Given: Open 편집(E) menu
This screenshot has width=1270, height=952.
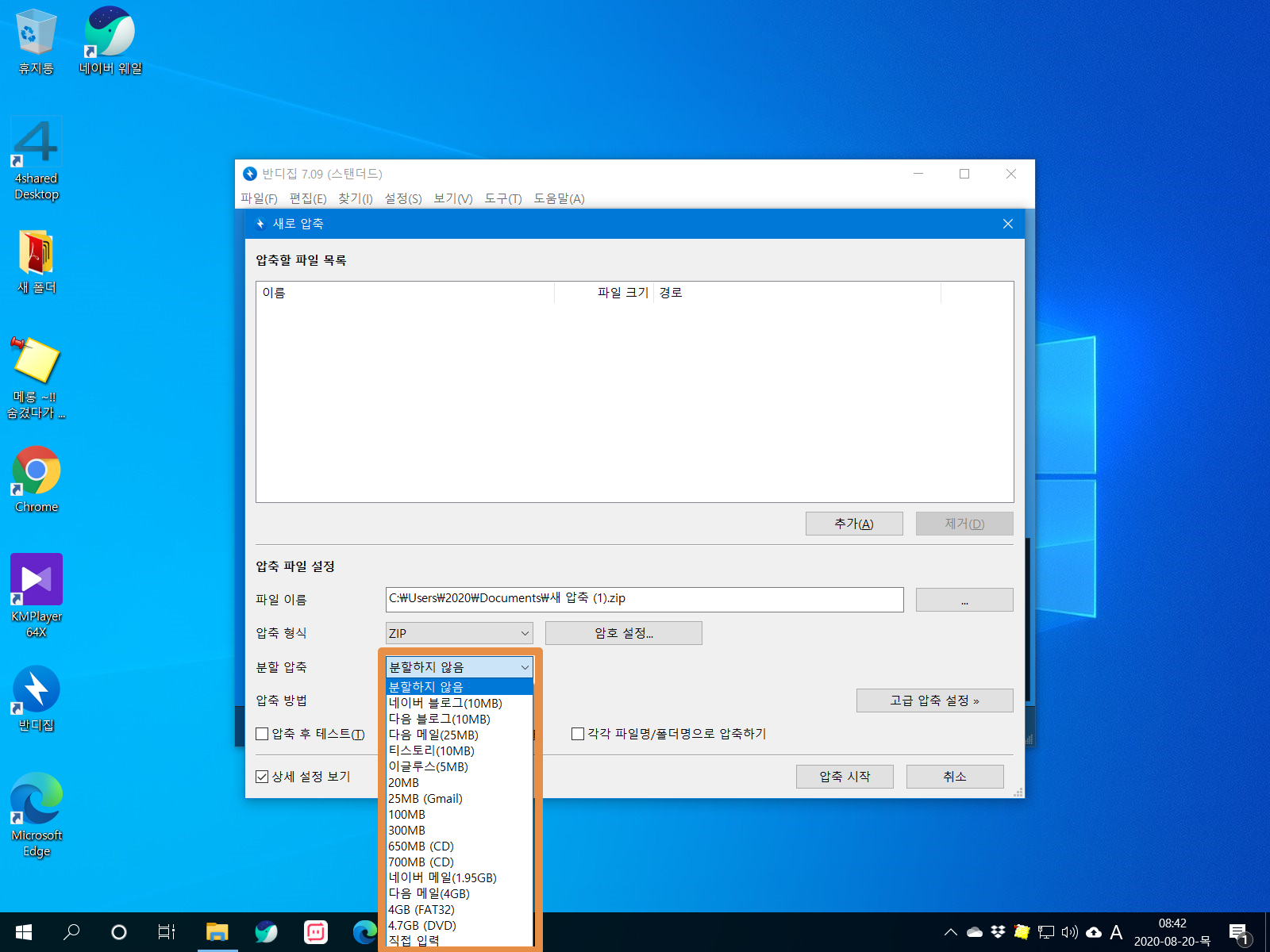Looking at the screenshot, I should pyautogui.click(x=308, y=198).
